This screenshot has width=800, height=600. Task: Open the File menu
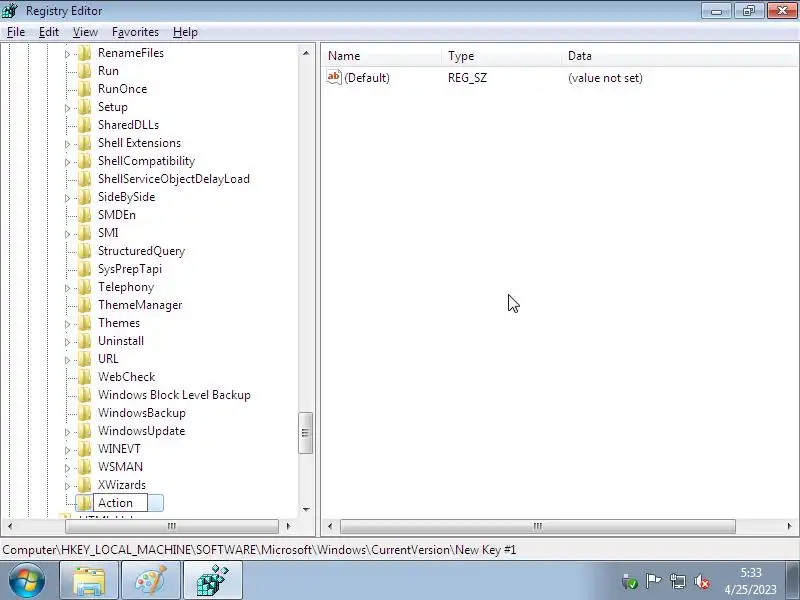click(x=16, y=32)
